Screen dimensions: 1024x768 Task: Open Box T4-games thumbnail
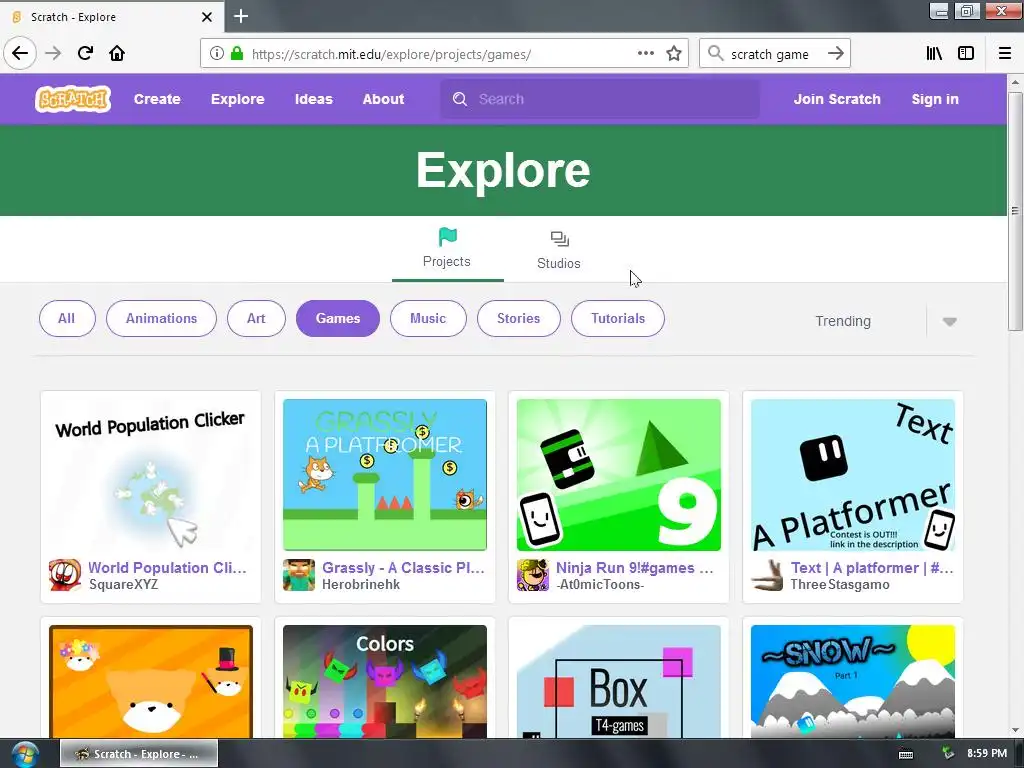(x=618, y=681)
